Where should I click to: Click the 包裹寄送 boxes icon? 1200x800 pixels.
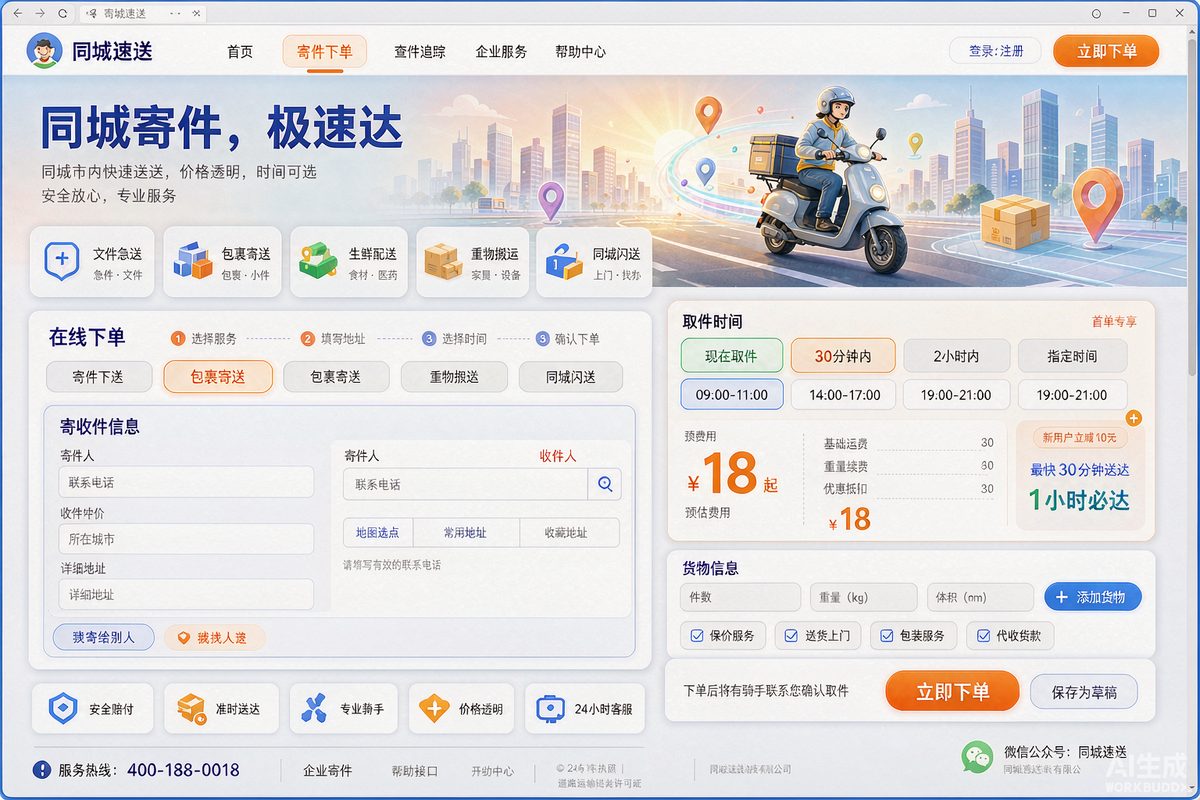pyautogui.click(x=193, y=261)
